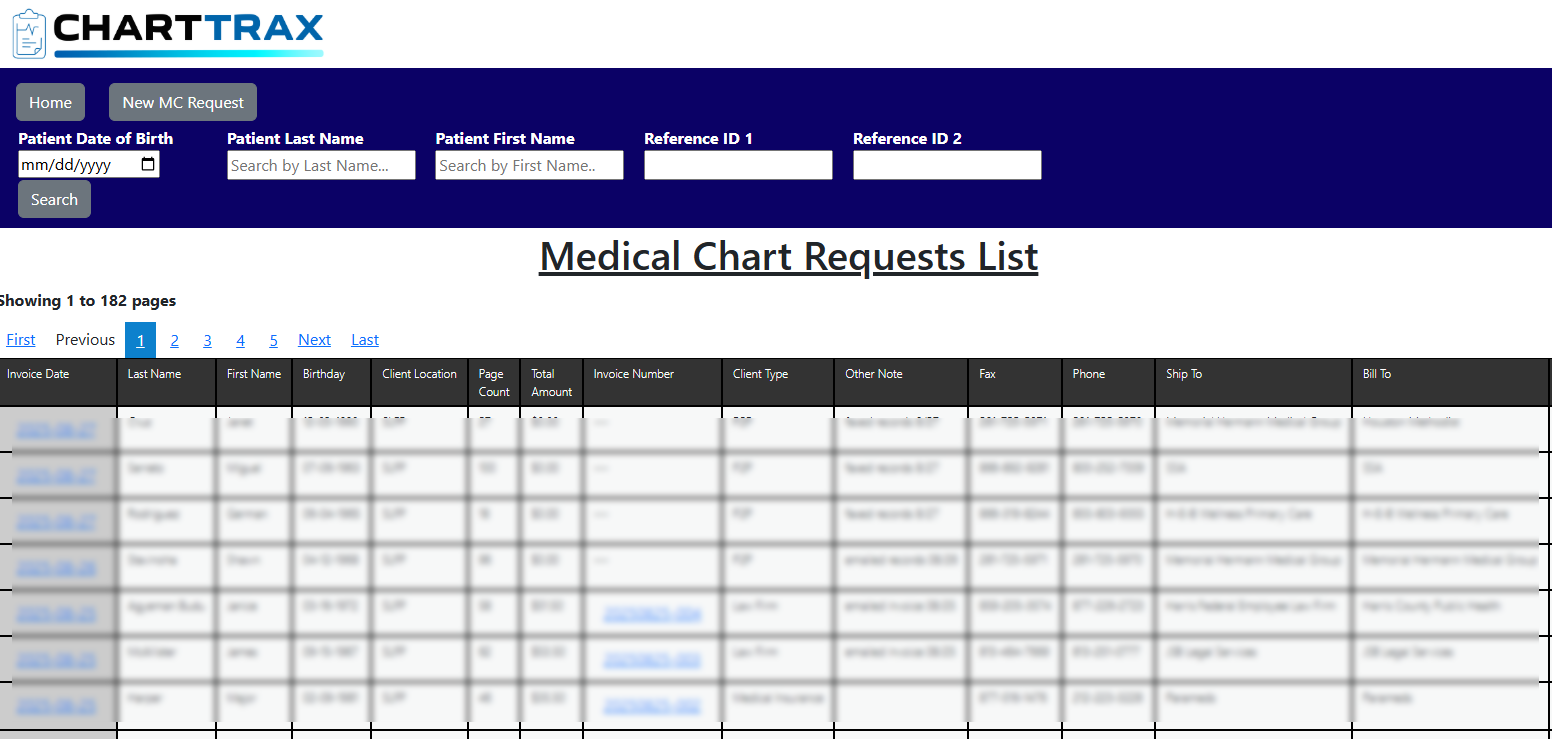The width and height of the screenshot is (1552, 739).
Task: Go to page 5
Action: [x=273, y=340]
